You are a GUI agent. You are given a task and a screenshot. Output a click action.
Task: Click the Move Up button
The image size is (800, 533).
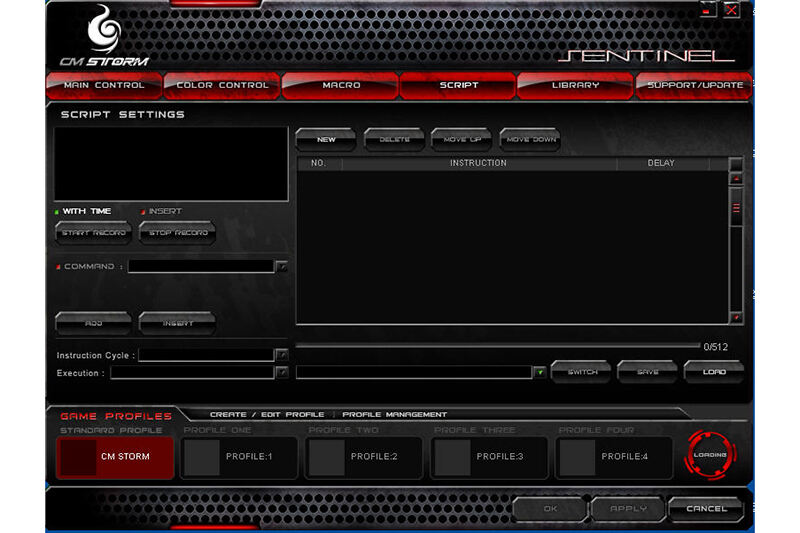pyautogui.click(x=462, y=139)
